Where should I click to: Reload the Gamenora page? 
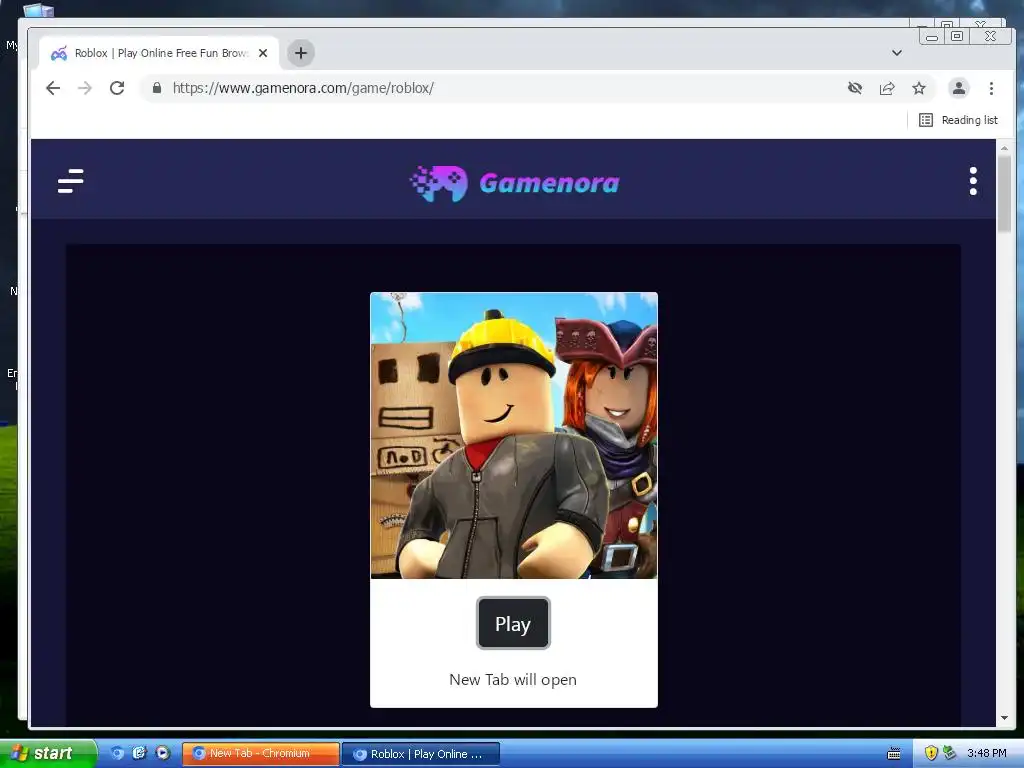click(x=117, y=88)
